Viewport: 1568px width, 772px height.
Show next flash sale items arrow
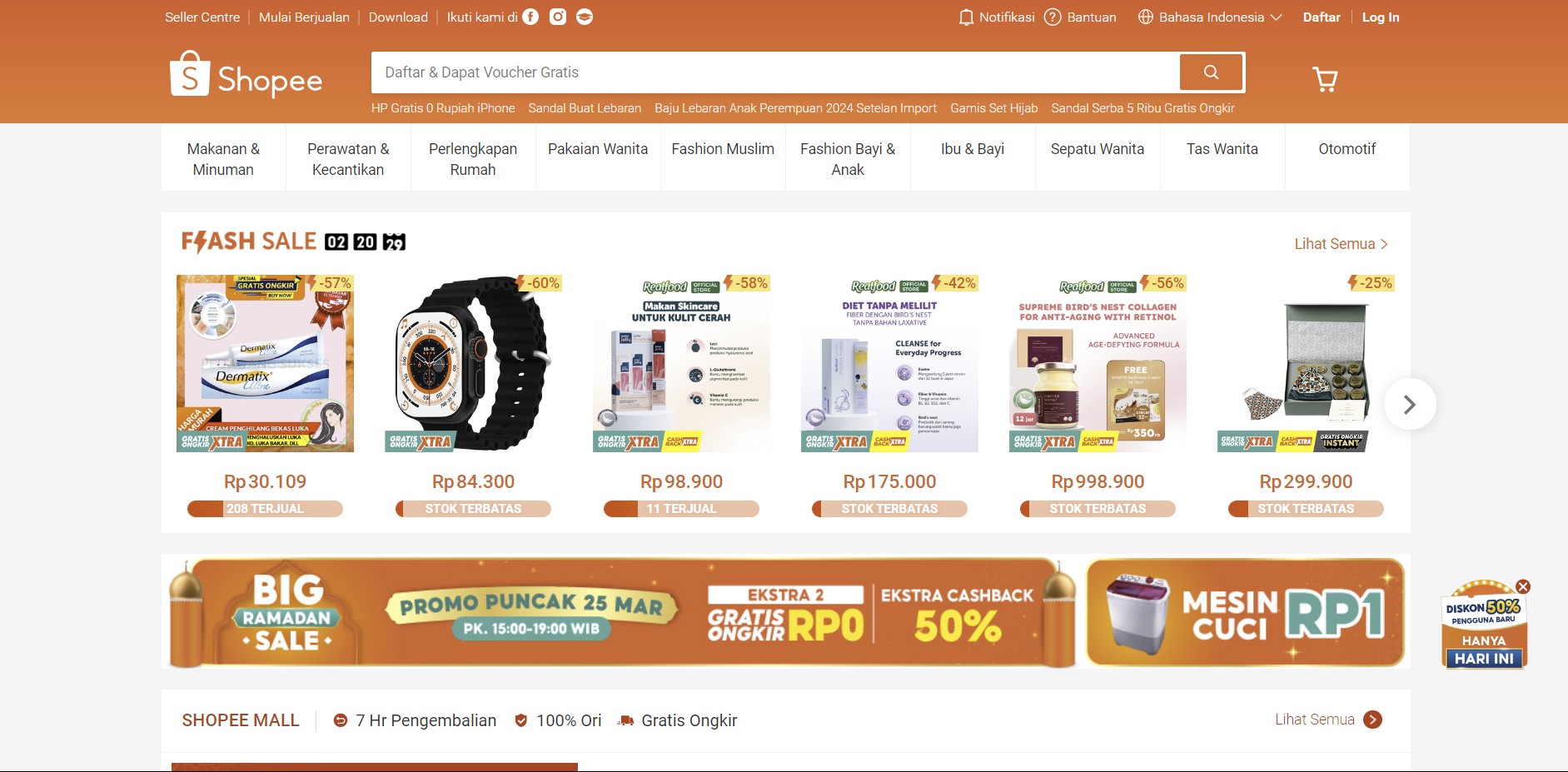(x=1410, y=405)
